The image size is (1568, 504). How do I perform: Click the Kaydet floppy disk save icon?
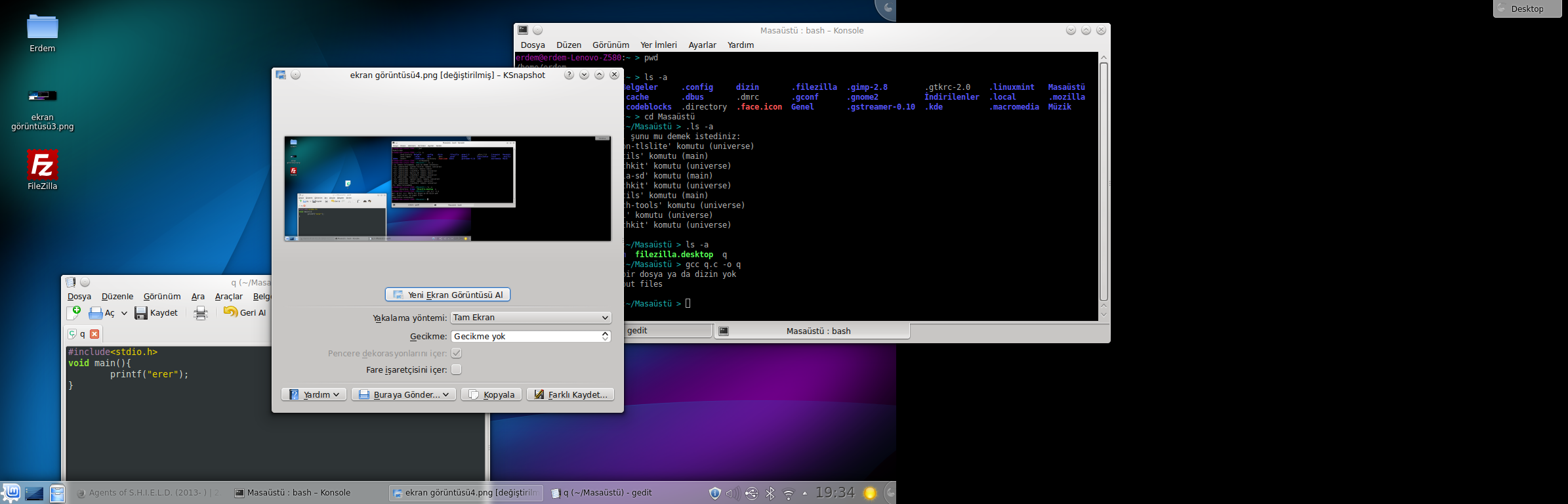tap(141, 313)
